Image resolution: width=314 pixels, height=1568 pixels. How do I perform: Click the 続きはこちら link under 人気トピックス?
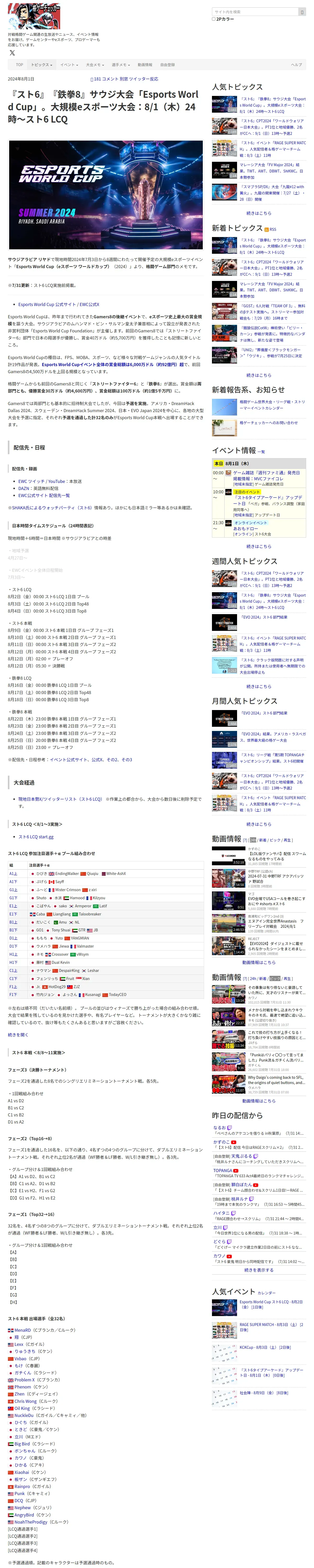259,213
